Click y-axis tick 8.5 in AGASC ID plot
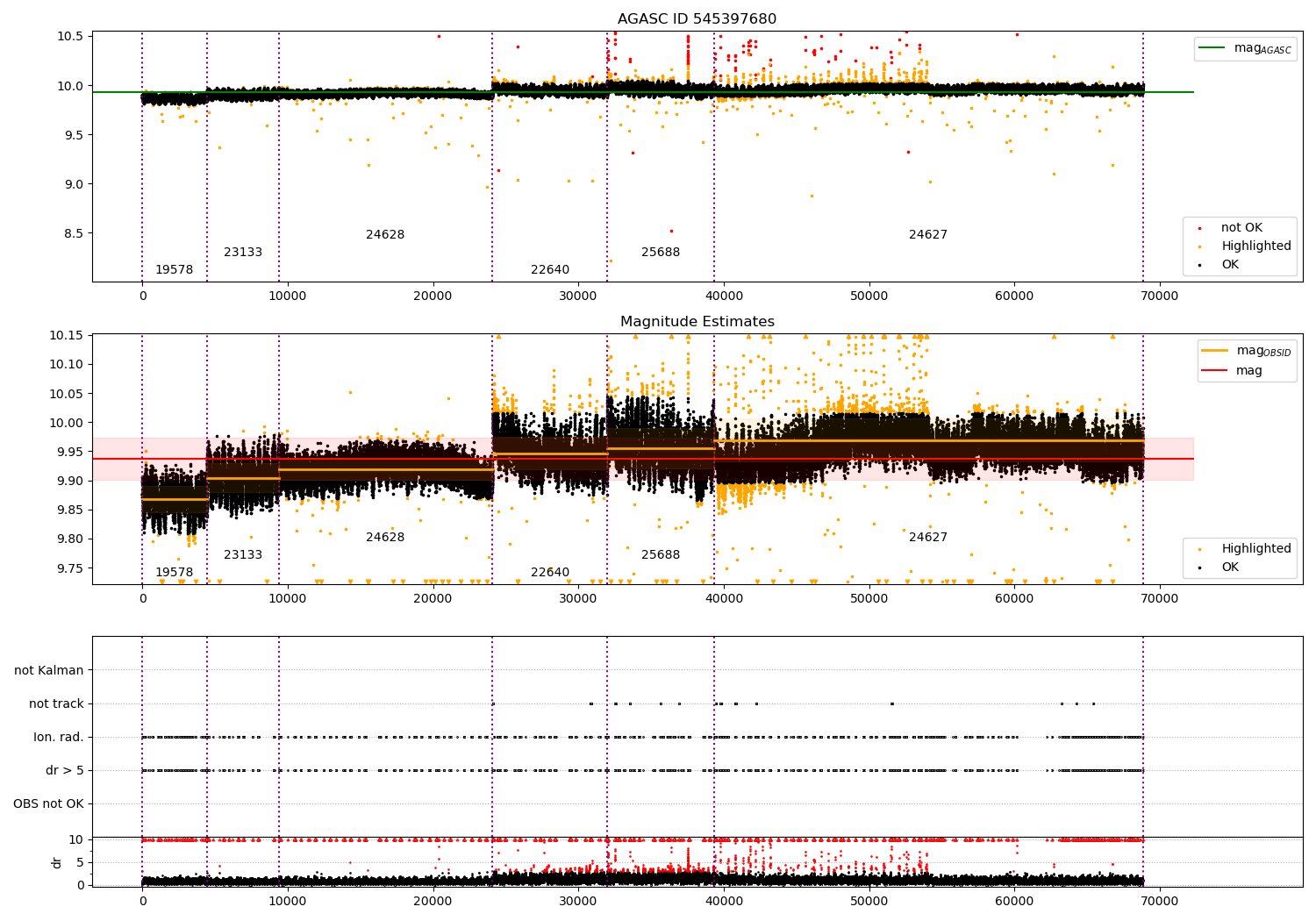1316x921 pixels. click(75, 232)
